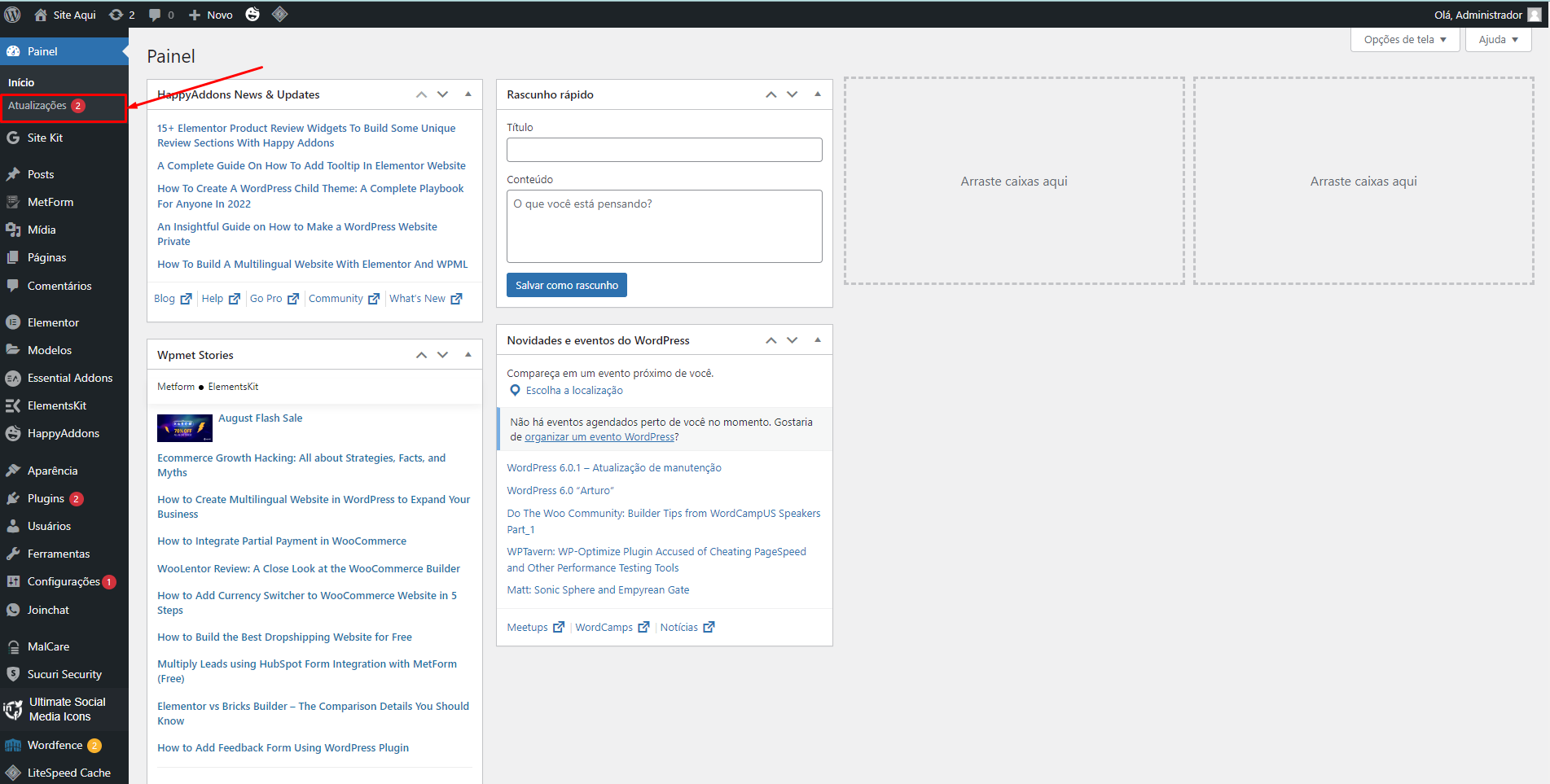The width and height of the screenshot is (1550, 784).
Task: Click the Mídia icon in sidebar
Action: [x=13, y=230]
